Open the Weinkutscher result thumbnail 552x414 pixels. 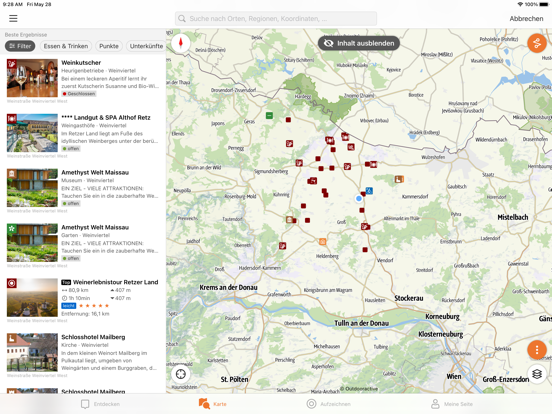click(32, 78)
